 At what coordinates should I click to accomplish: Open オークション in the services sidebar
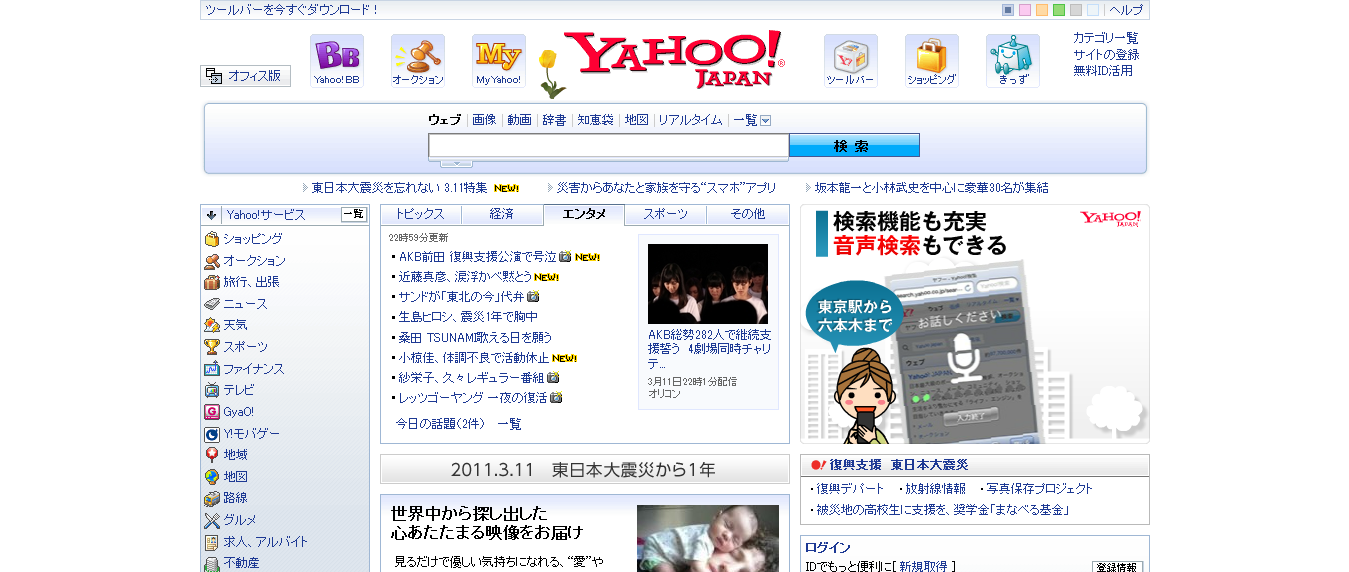tap(254, 261)
